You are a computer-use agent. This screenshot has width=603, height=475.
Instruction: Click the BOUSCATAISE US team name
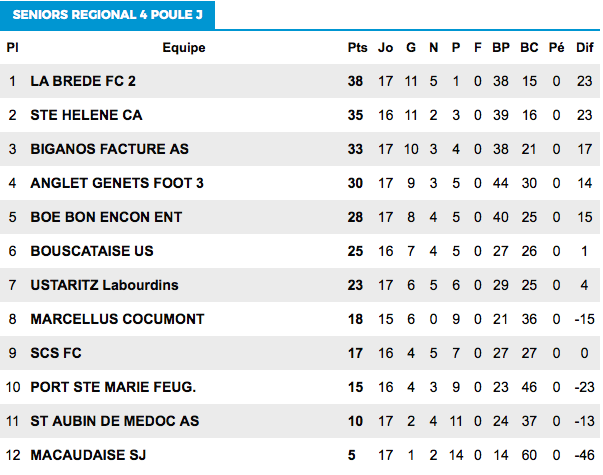click(x=92, y=251)
